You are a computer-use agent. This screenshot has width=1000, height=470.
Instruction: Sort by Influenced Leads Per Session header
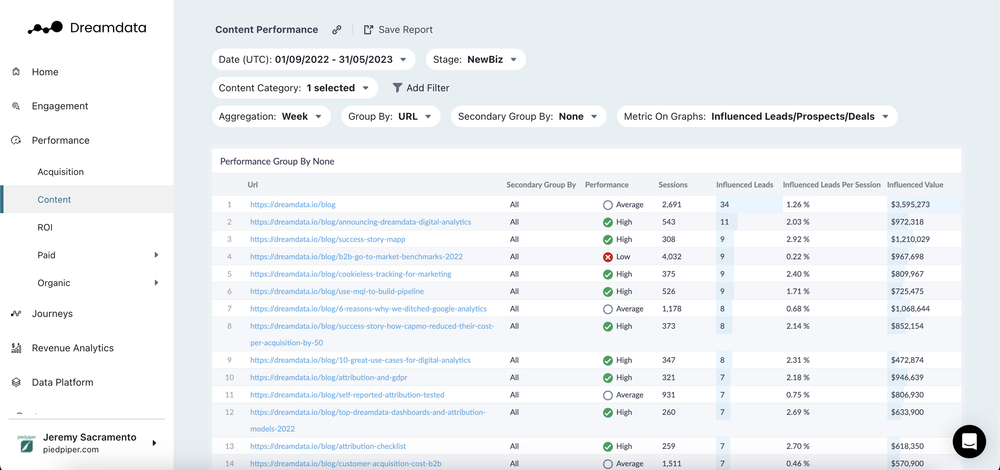click(x=831, y=185)
